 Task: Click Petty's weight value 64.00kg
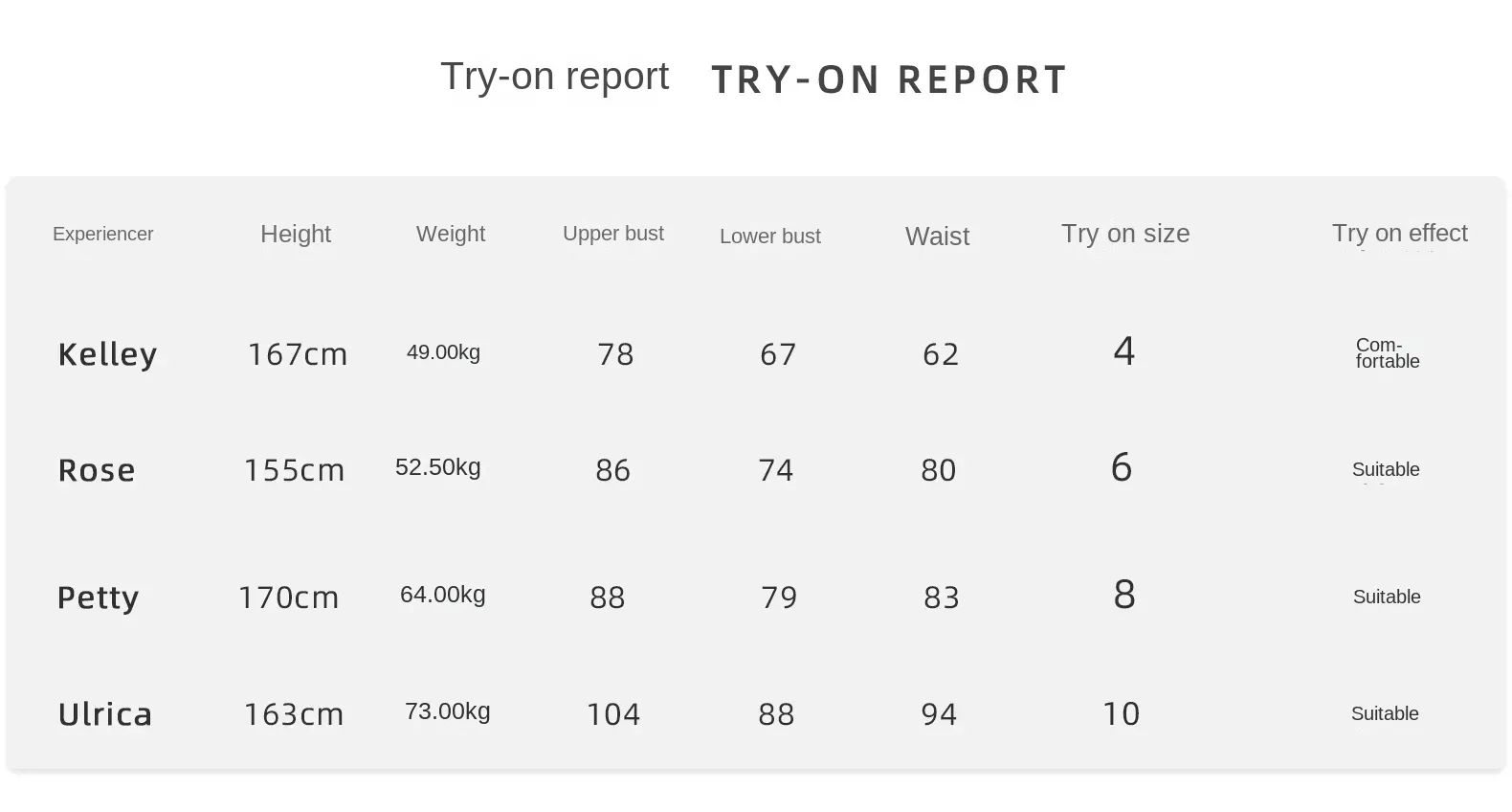pos(443,595)
